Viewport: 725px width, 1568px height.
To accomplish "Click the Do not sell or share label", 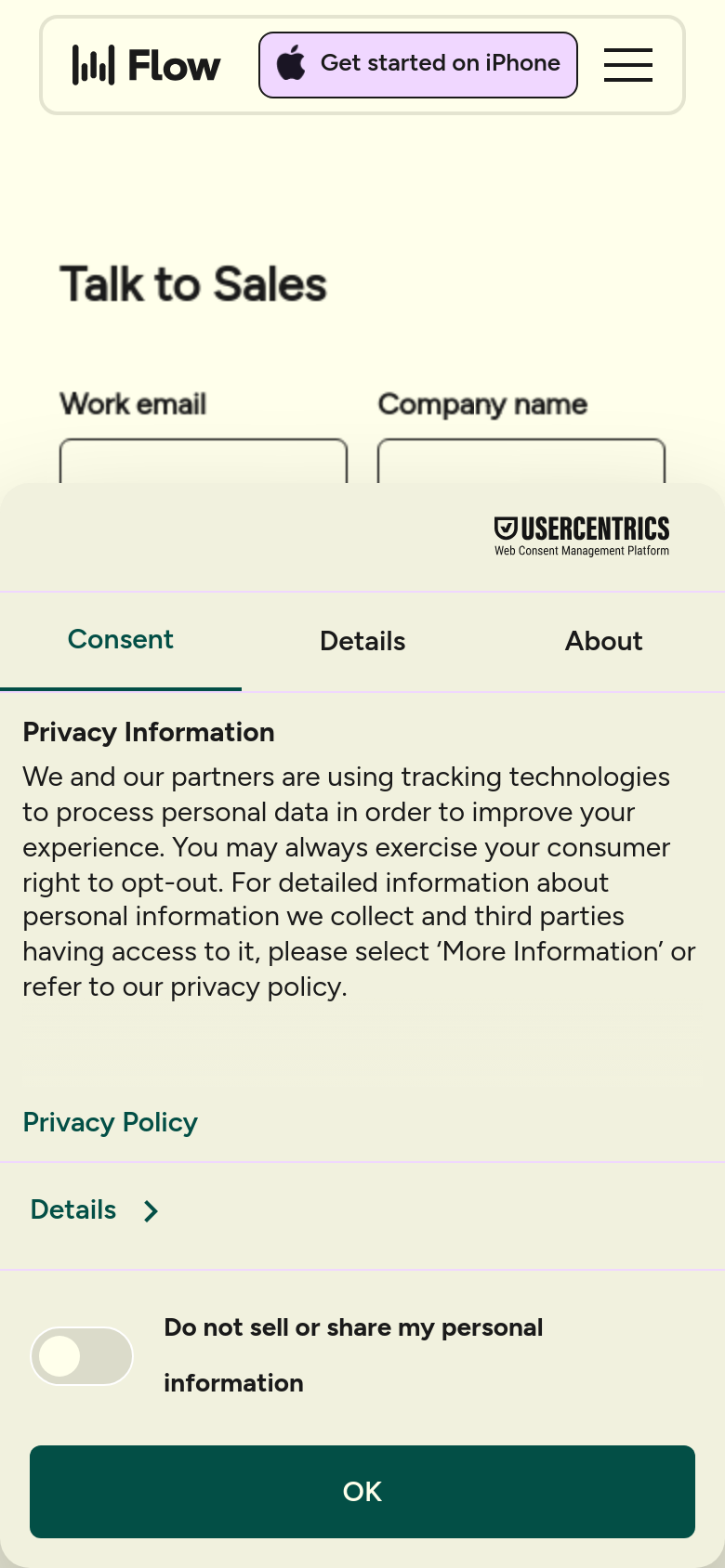I will pyautogui.click(x=353, y=1355).
